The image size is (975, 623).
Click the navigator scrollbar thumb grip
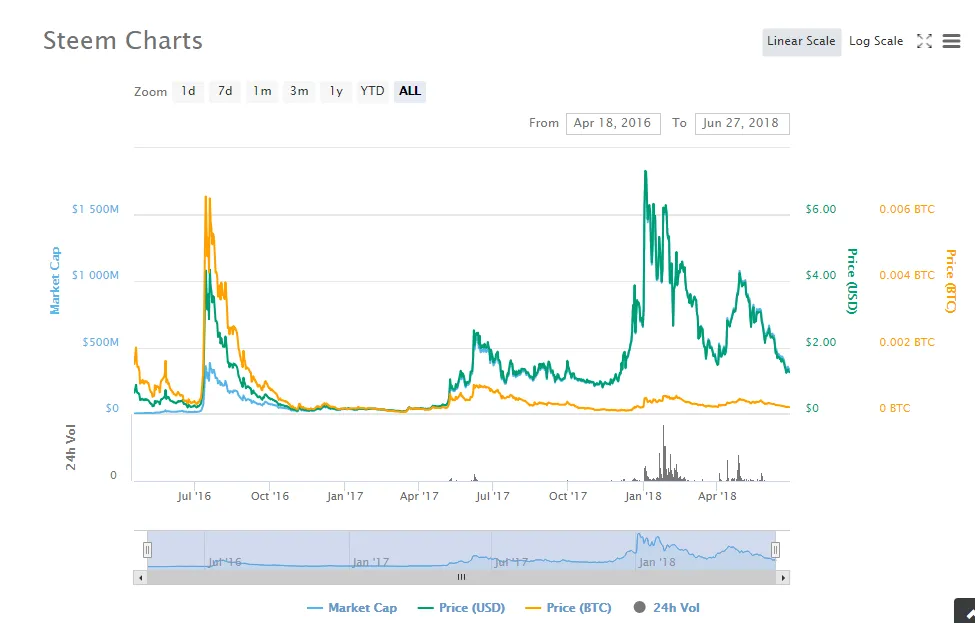coord(461,578)
